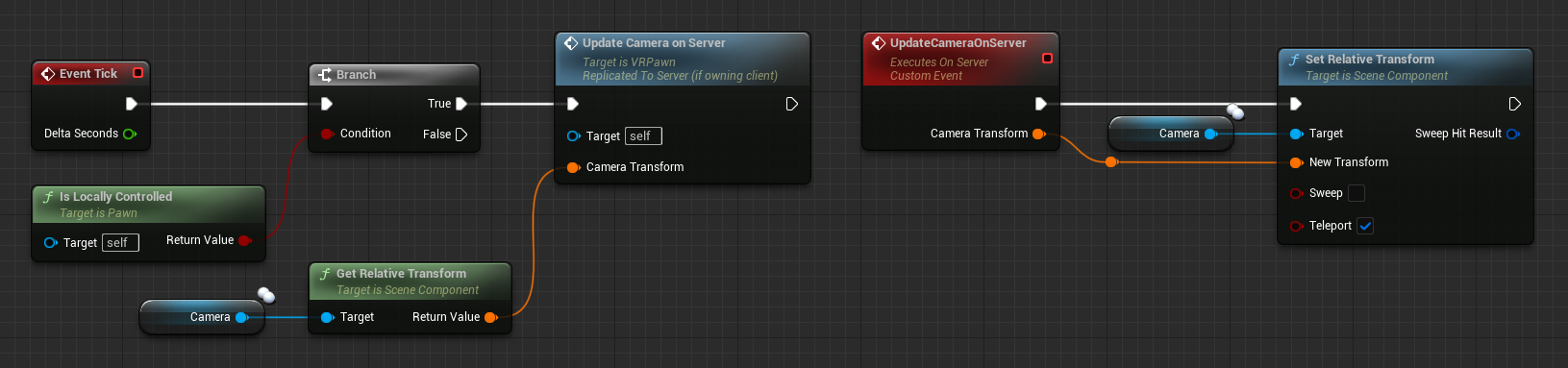Click the Event Tick execution output pin
1568x368 pixels.
[x=132, y=104]
